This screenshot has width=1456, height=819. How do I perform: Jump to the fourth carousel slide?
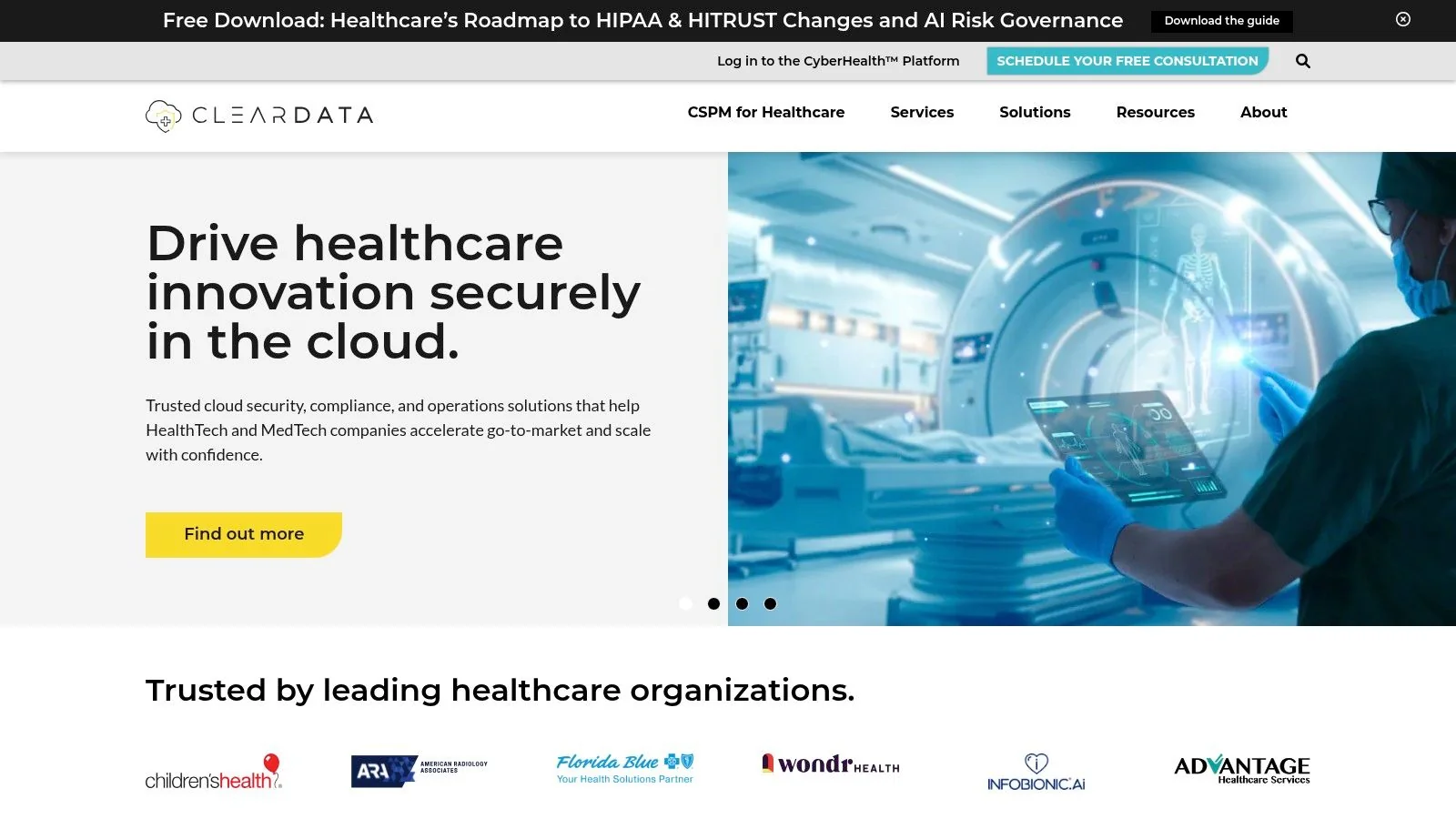[771, 603]
